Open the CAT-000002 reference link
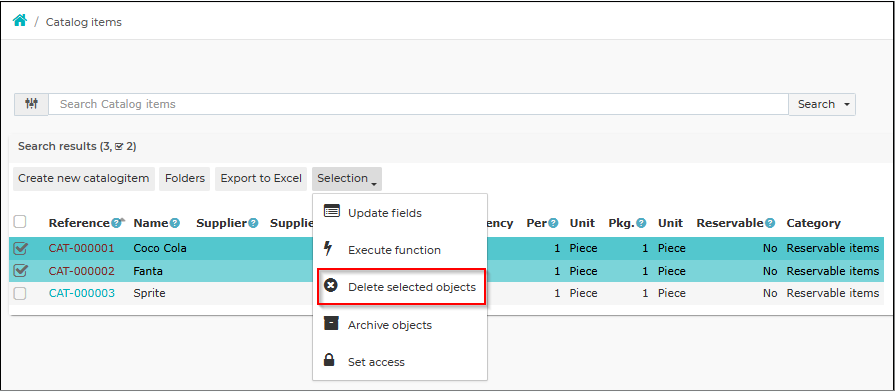 (82, 271)
